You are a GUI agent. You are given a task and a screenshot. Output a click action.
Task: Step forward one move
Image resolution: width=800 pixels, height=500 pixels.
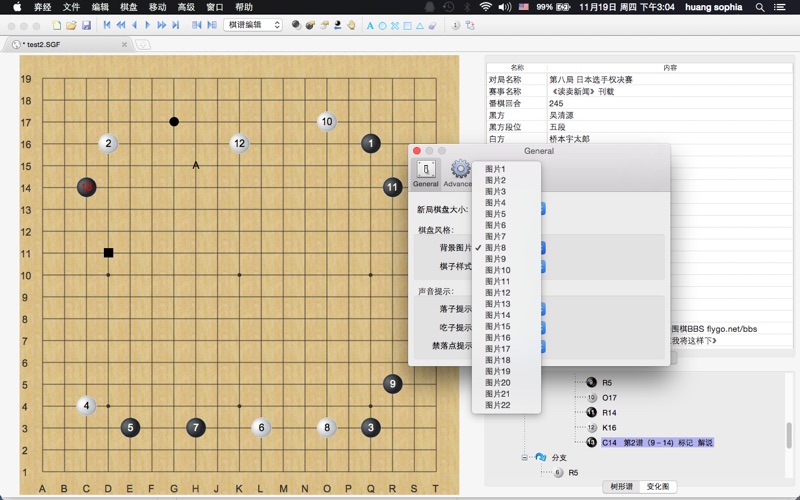click(148, 25)
